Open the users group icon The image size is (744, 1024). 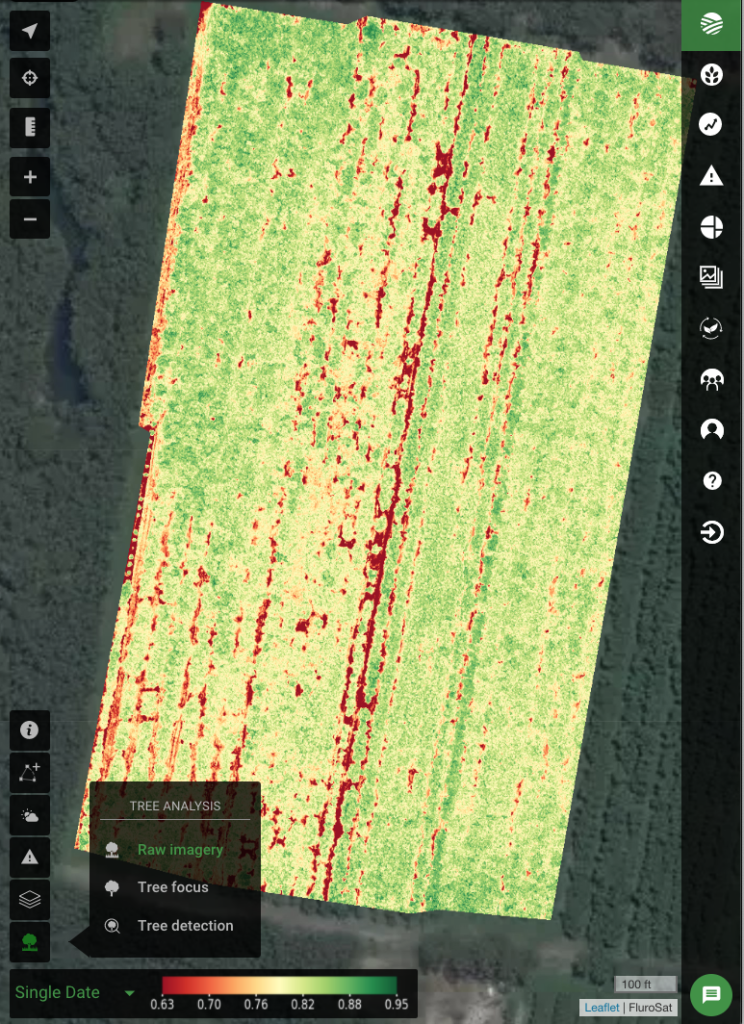pyautogui.click(x=711, y=379)
